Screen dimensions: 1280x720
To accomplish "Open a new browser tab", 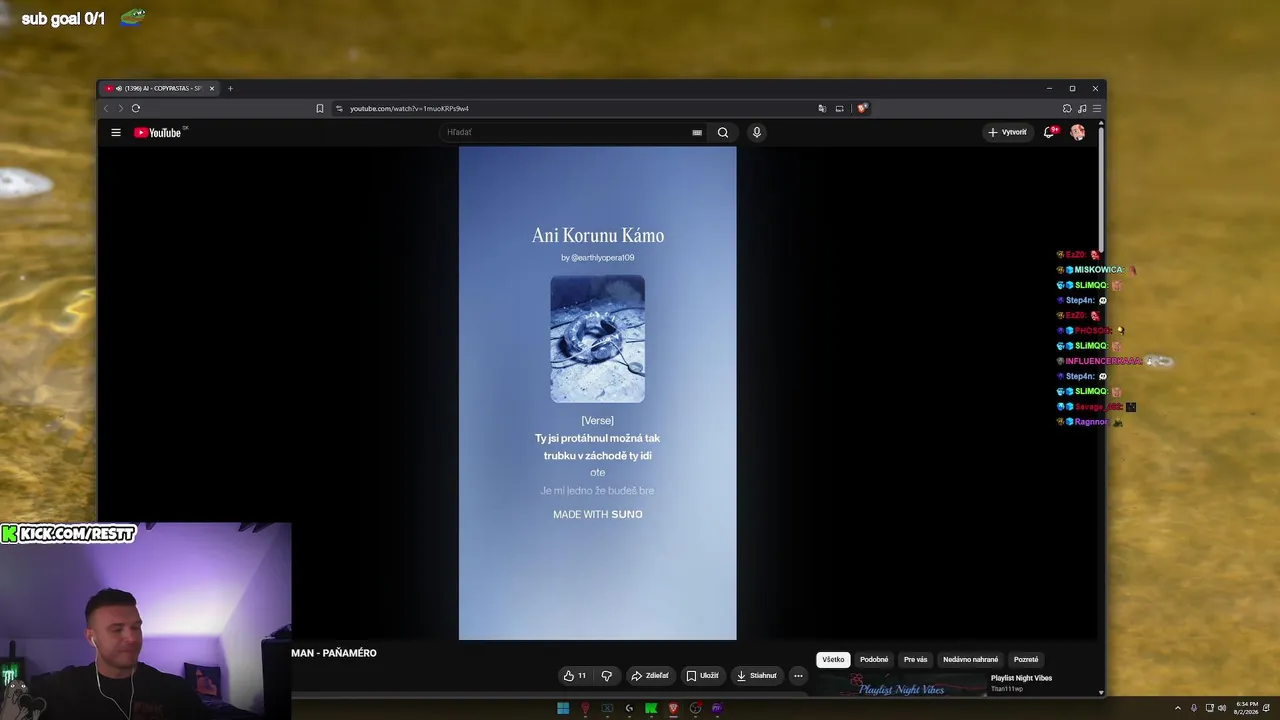I will (230, 88).
